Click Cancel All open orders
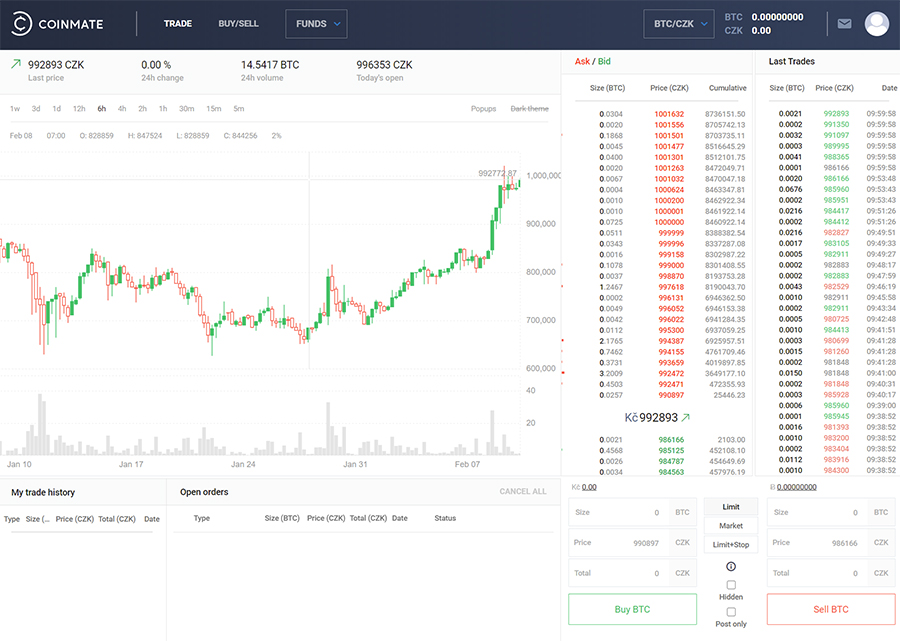Screen dimensions: 900x641 click(523, 491)
